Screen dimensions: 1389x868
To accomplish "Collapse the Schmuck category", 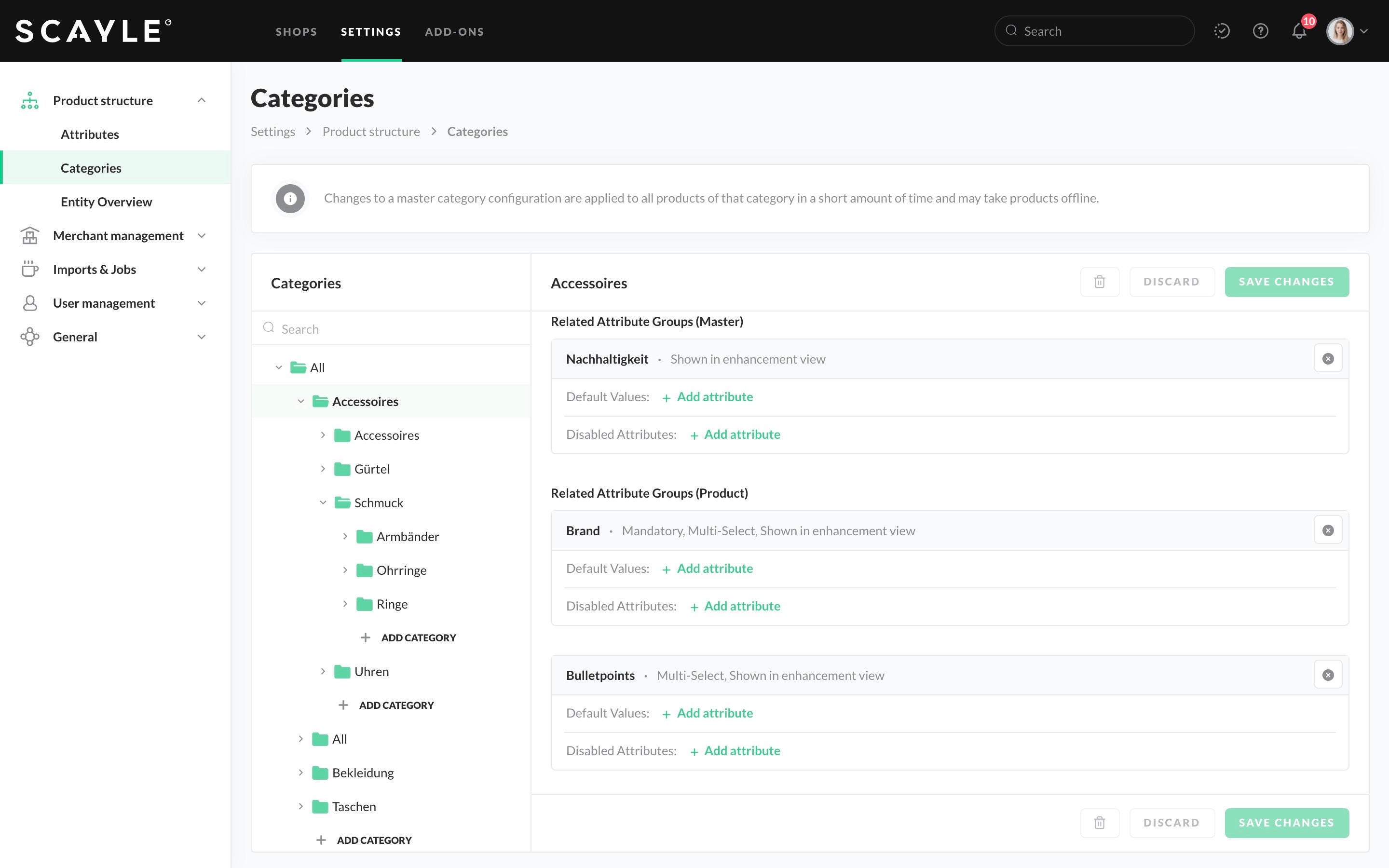I will click(323, 503).
